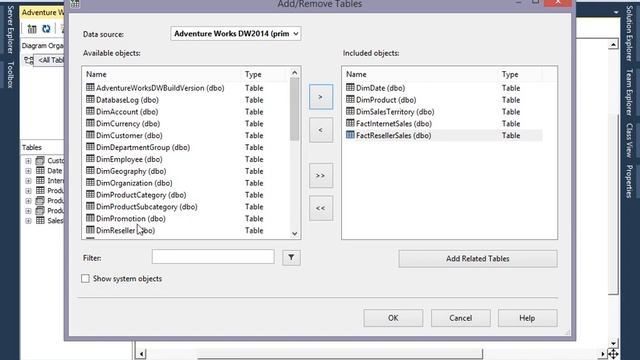
Task: Click the Help button
Action: point(527,318)
